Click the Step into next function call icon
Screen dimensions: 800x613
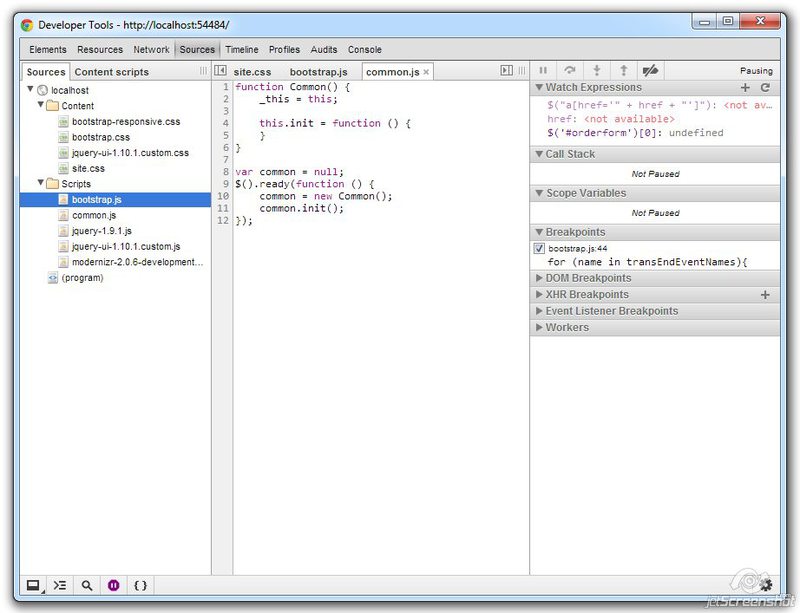[x=596, y=70]
